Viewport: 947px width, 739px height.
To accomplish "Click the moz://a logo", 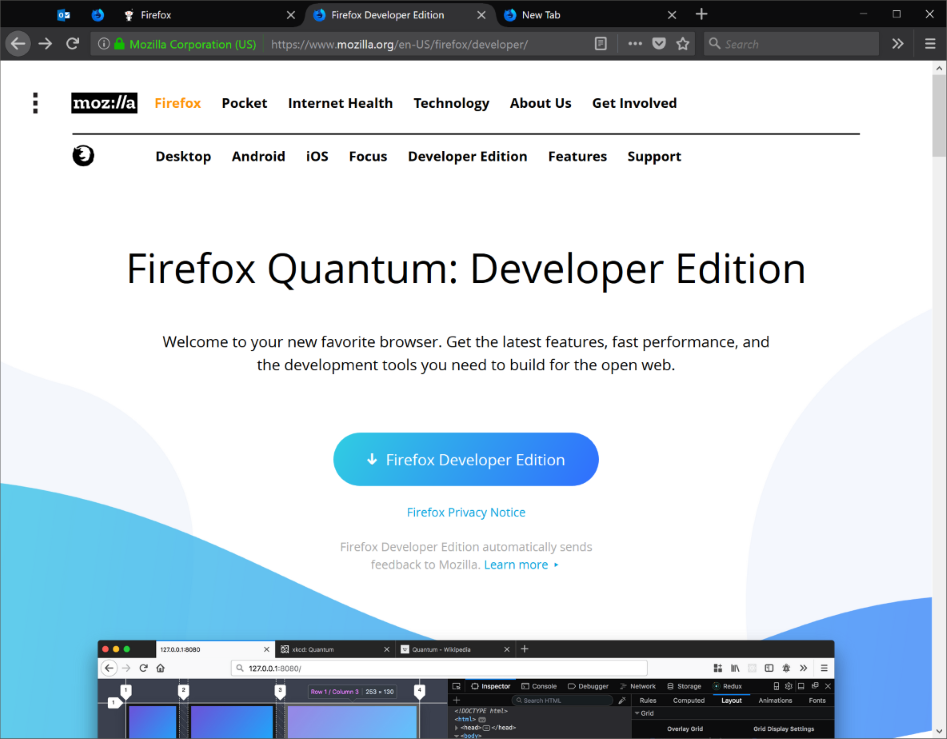I will point(104,103).
